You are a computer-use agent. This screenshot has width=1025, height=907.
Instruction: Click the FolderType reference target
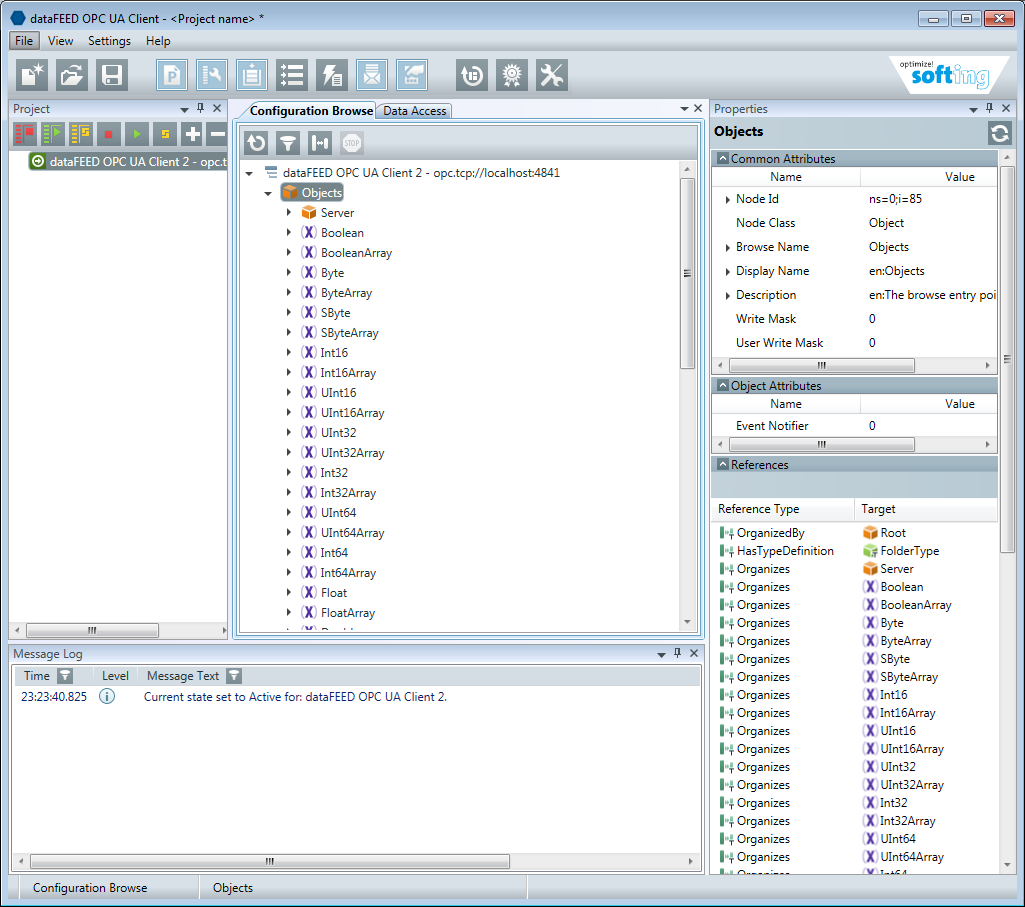click(x=909, y=551)
